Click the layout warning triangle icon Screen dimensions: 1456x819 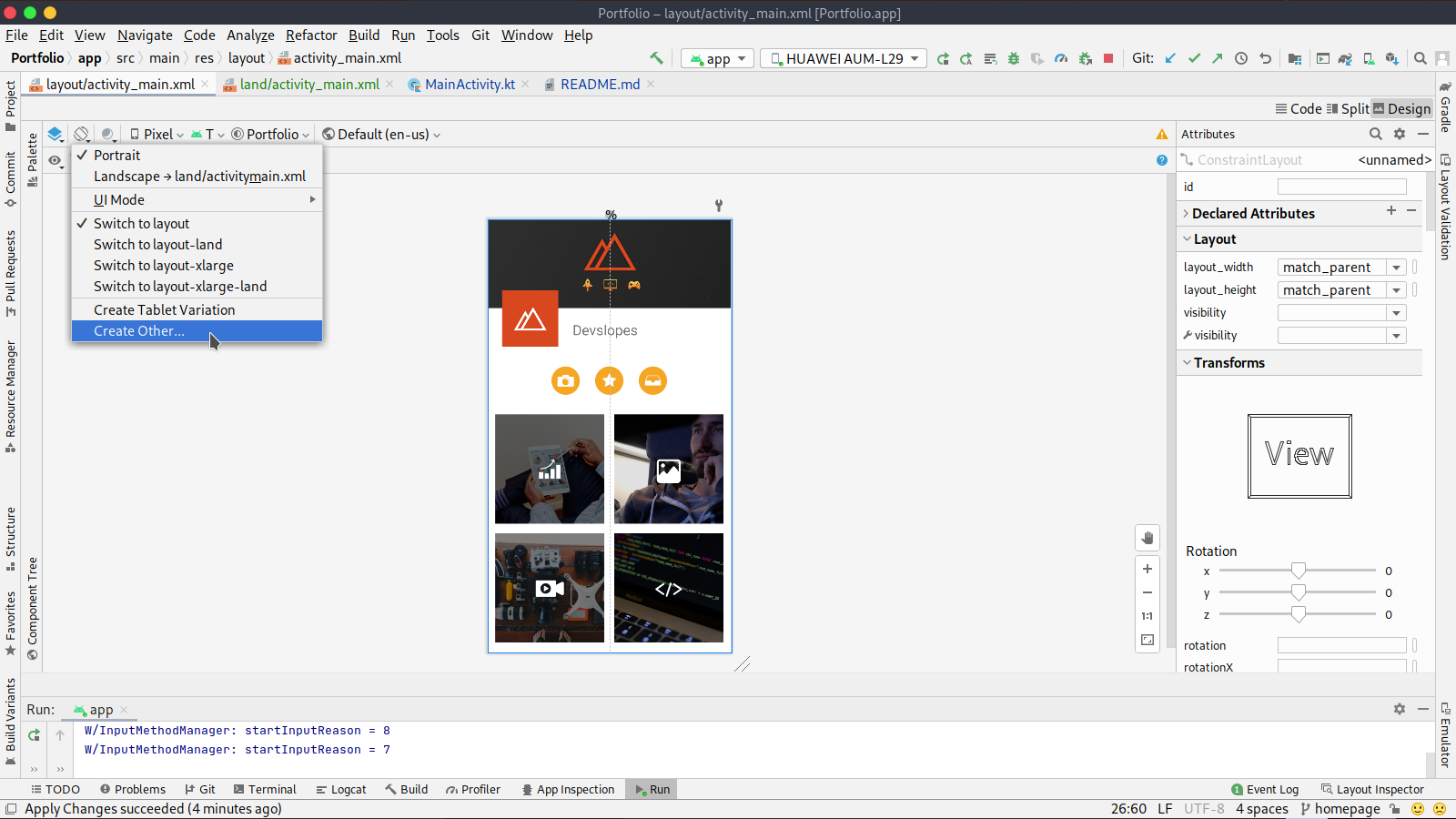(x=1162, y=135)
